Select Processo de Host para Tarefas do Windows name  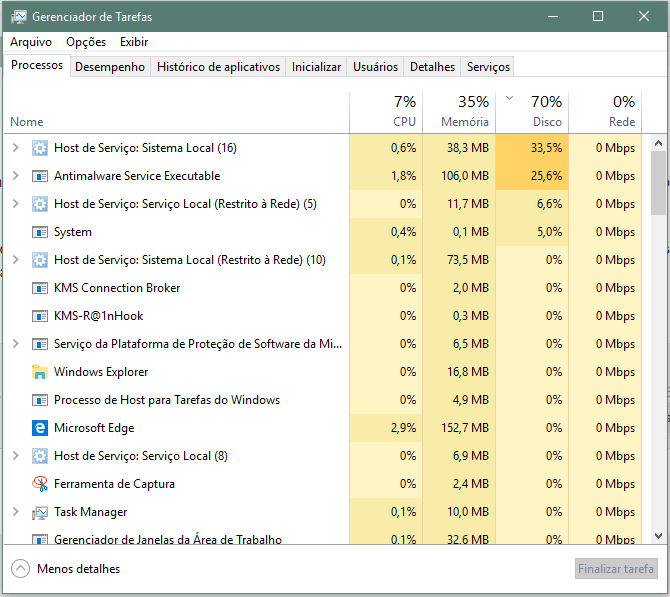[167, 400]
